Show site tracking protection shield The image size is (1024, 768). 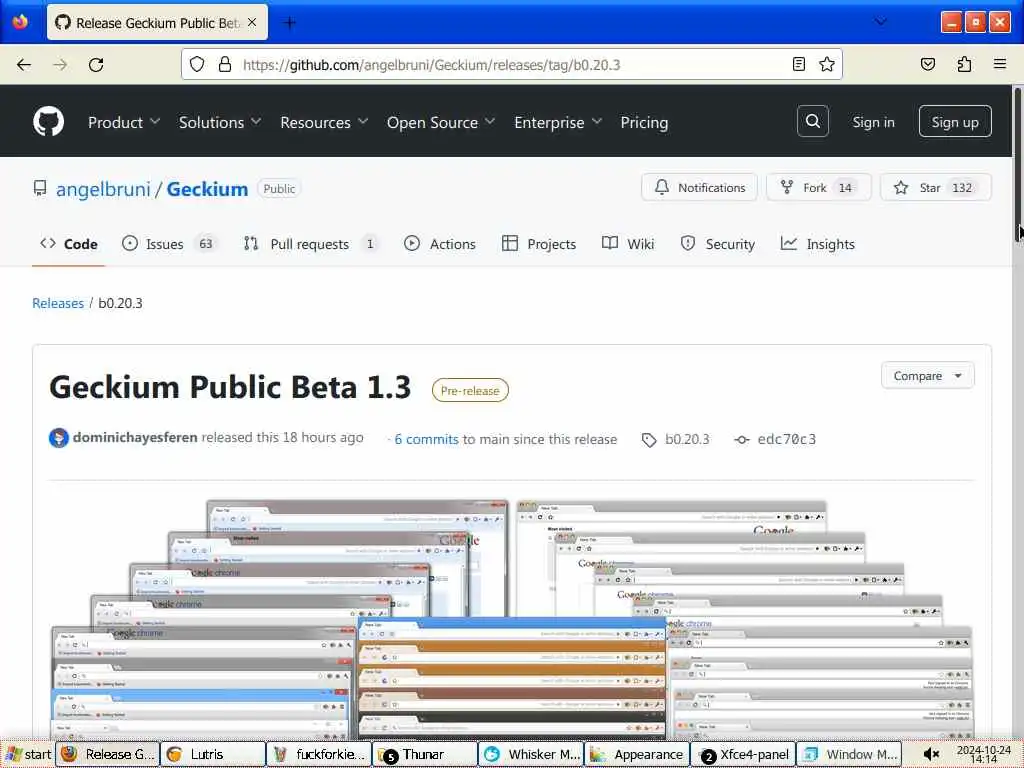point(197,64)
